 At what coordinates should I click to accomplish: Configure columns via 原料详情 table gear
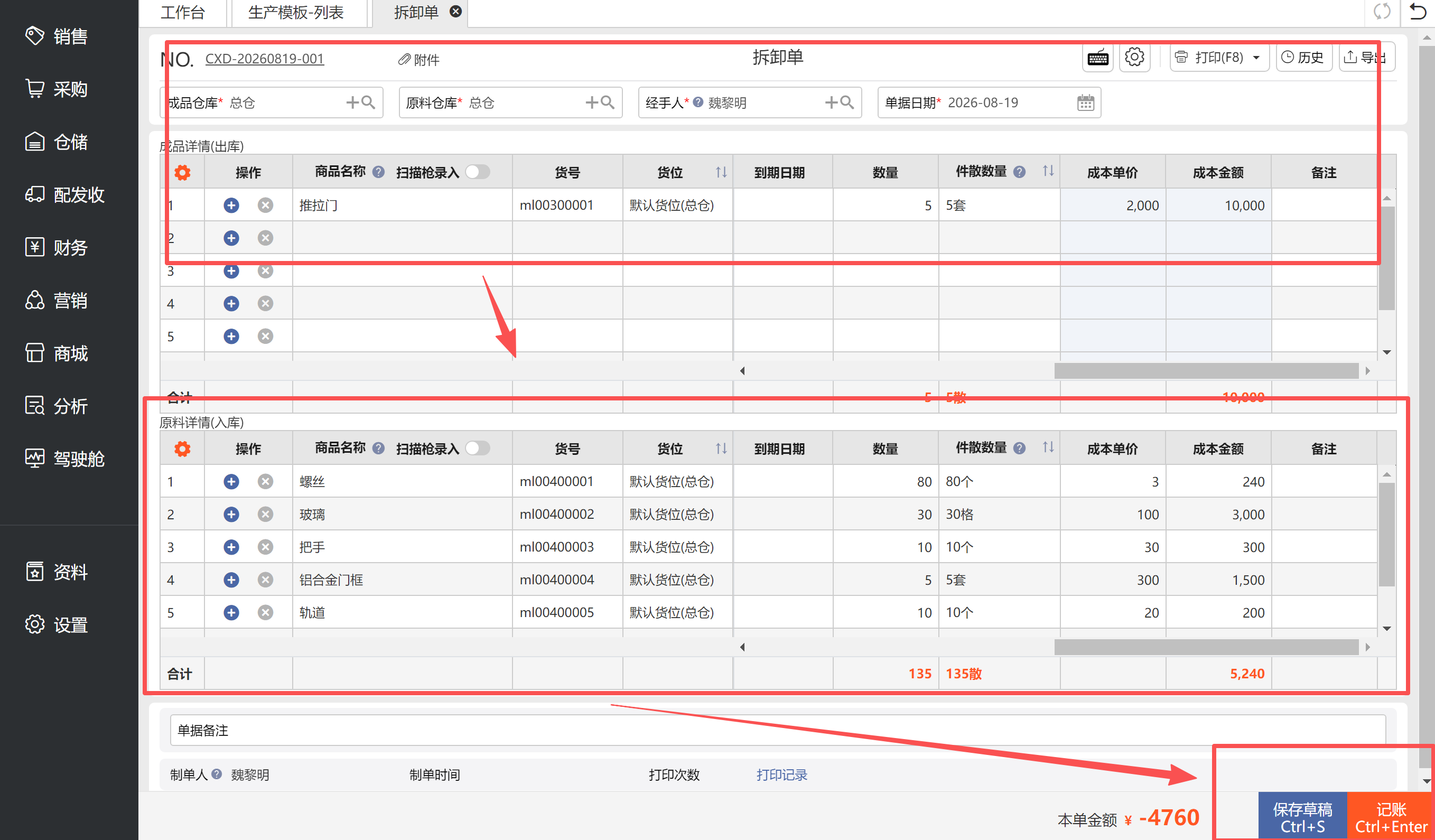coord(182,448)
